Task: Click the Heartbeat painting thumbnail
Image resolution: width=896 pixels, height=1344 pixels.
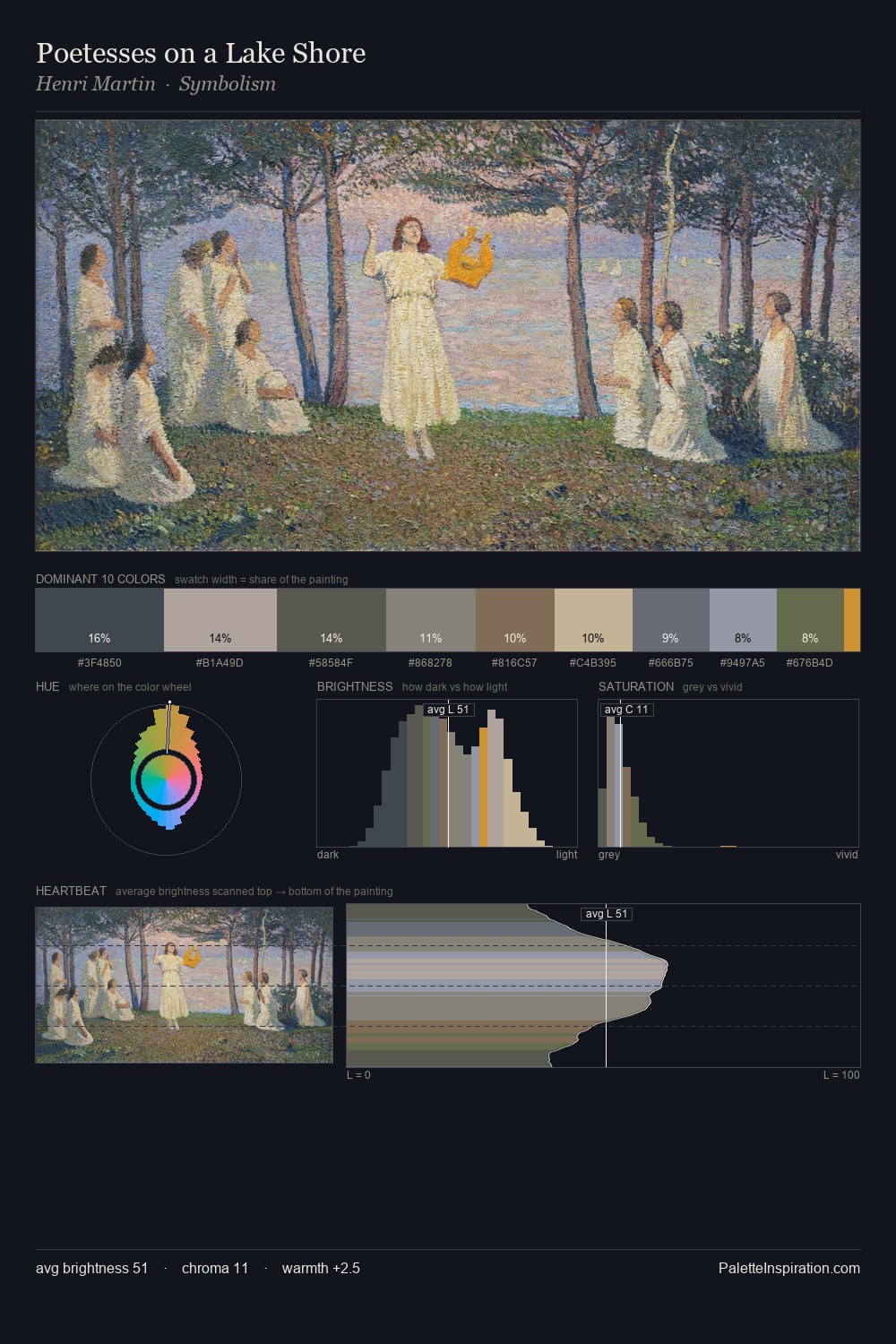Action: click(184, 986)
